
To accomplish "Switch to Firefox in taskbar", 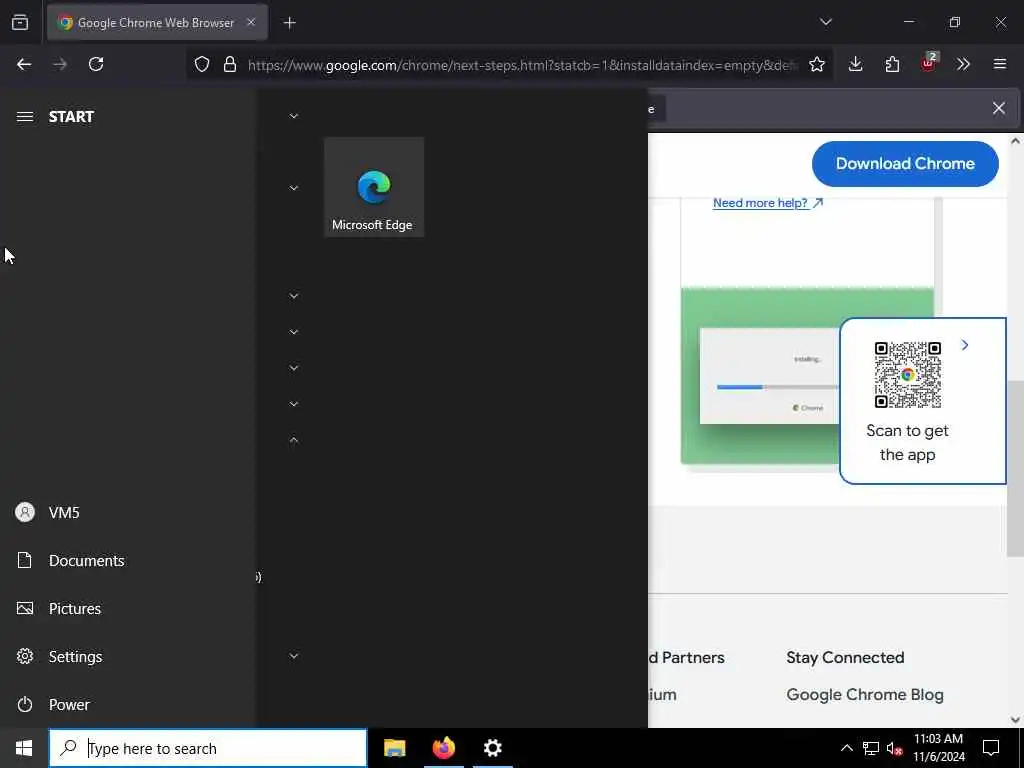I will pos(443,748).
